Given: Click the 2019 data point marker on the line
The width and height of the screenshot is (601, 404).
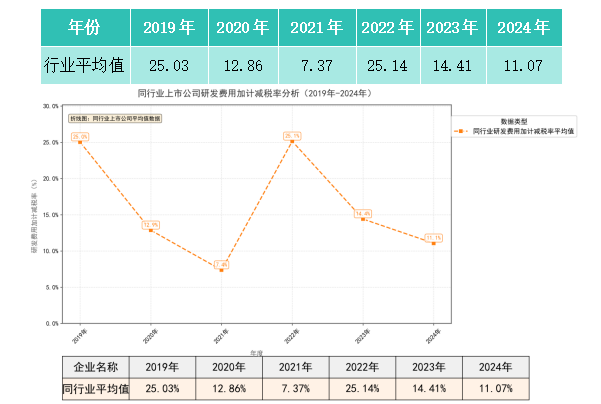Looking at the screenshot, I should pyautogui.click(x=80, y=142).
